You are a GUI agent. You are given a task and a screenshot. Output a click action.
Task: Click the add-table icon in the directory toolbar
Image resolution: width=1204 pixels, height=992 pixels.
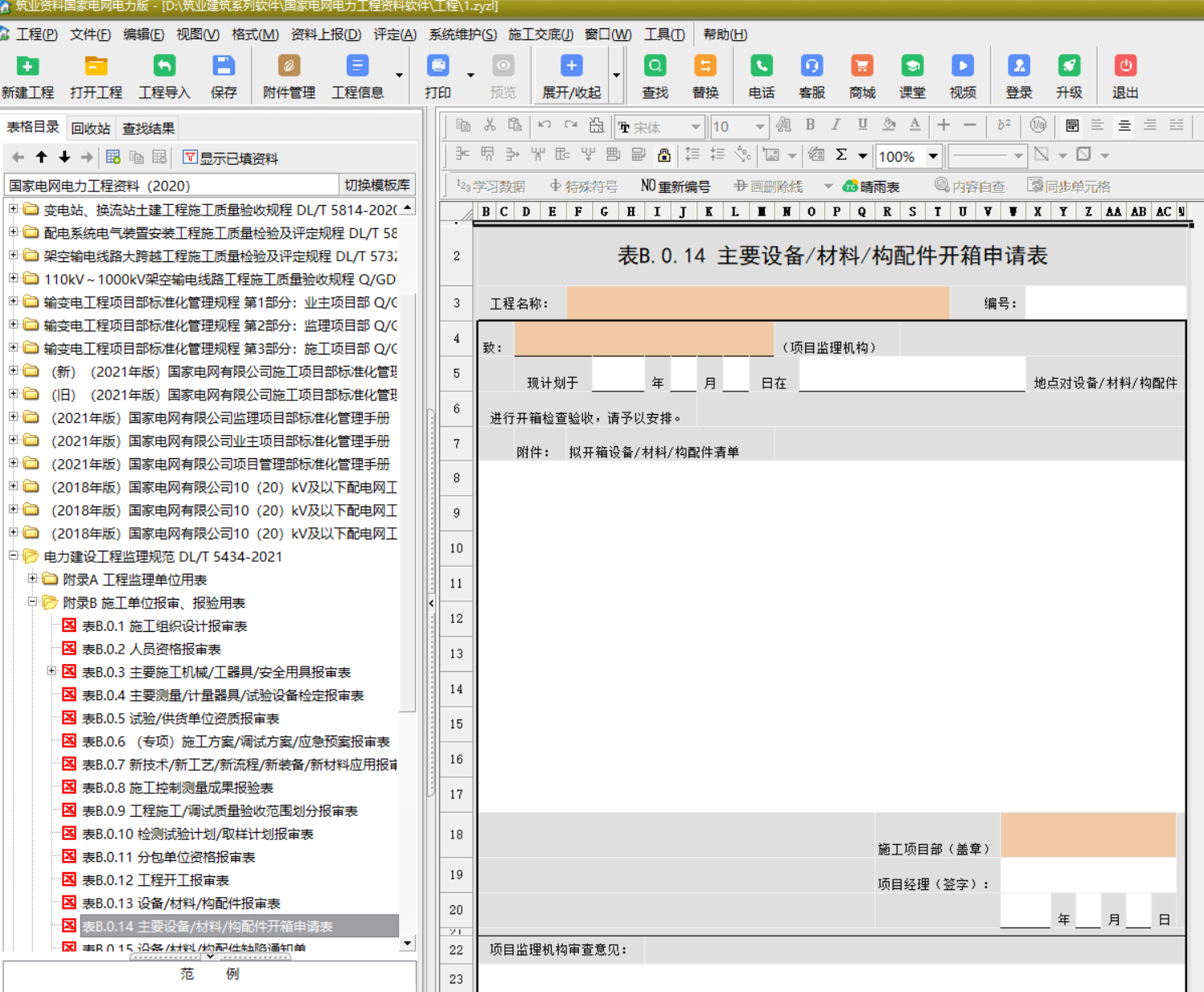113,157
